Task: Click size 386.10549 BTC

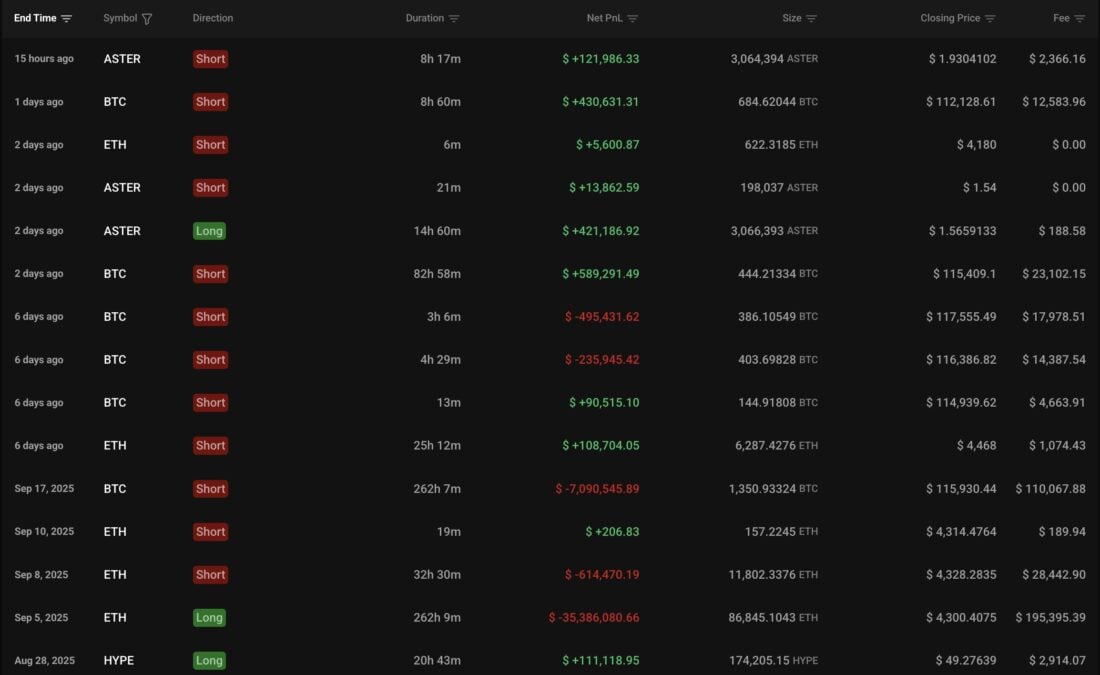Action: [778, 316]
